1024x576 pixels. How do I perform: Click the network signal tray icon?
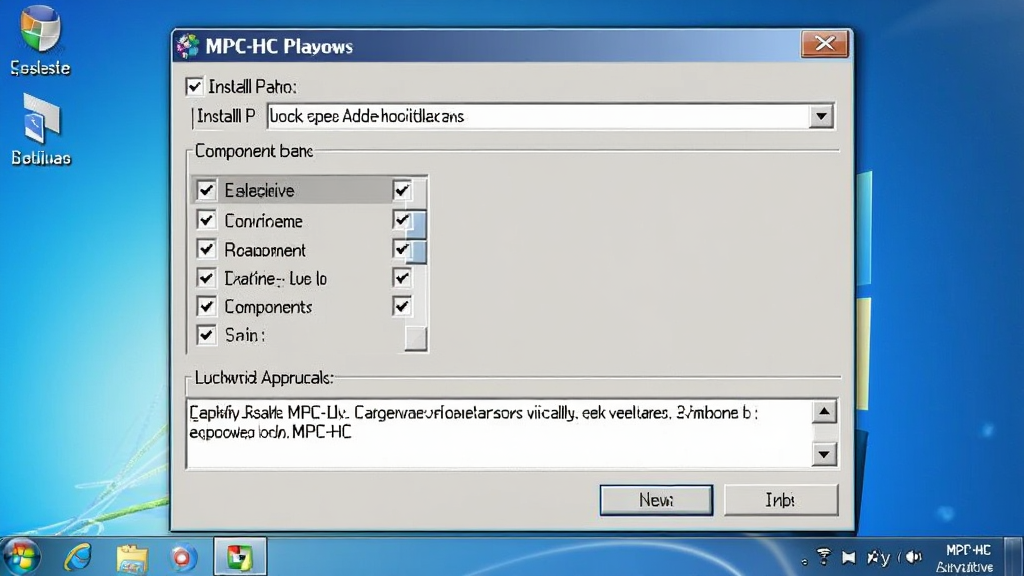click(x=824, y=556)
